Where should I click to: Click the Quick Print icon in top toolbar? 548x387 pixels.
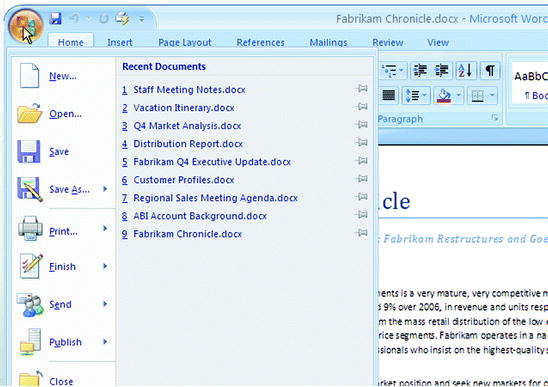122,18
